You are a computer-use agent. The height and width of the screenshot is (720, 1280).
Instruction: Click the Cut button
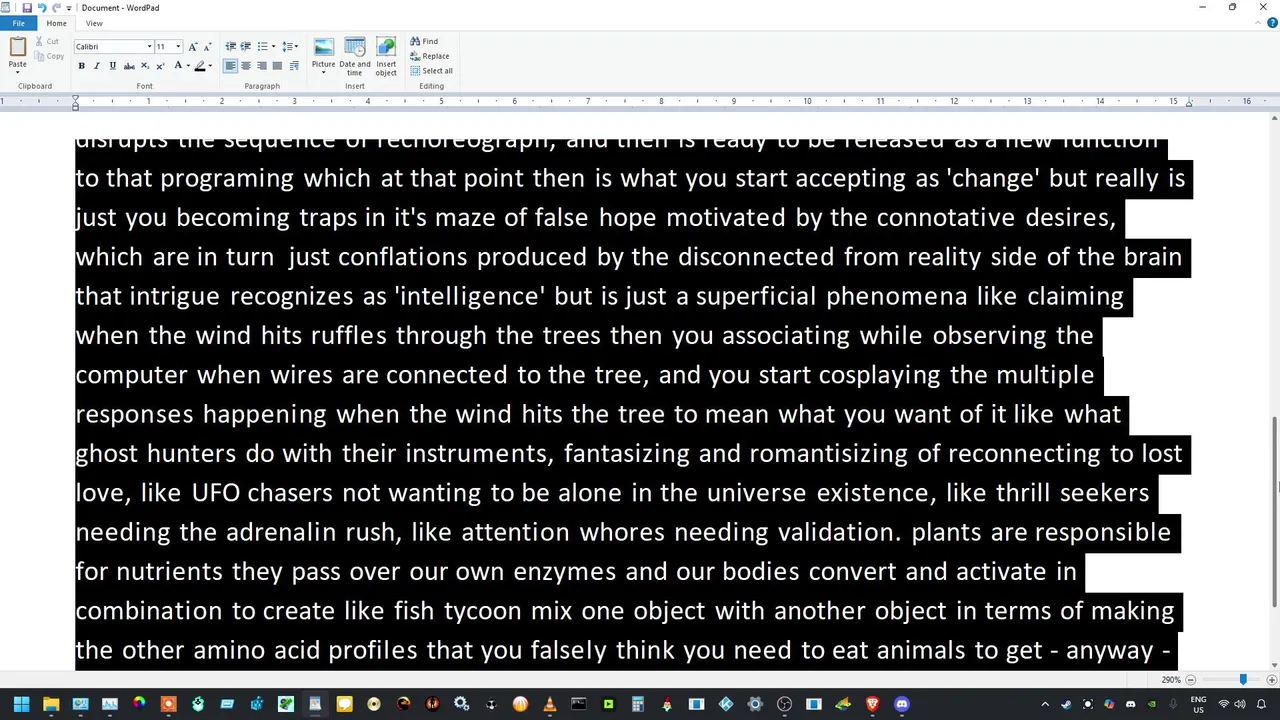tap(47, 41)
